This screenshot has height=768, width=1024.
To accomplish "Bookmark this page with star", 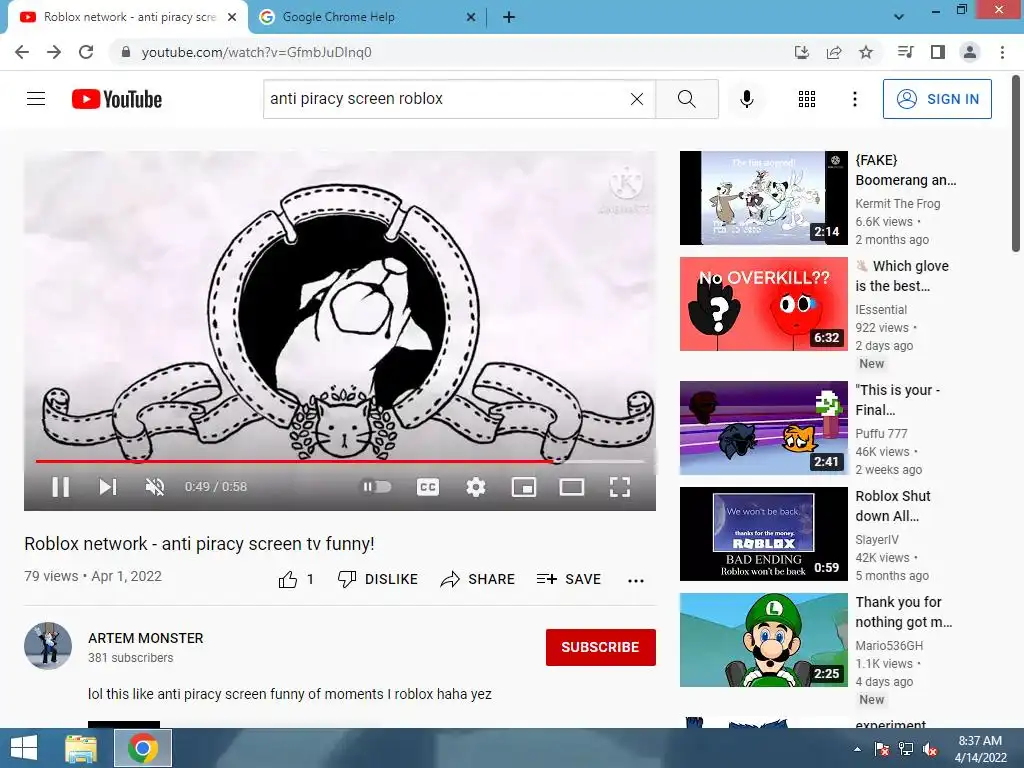I will coord(866,52).
